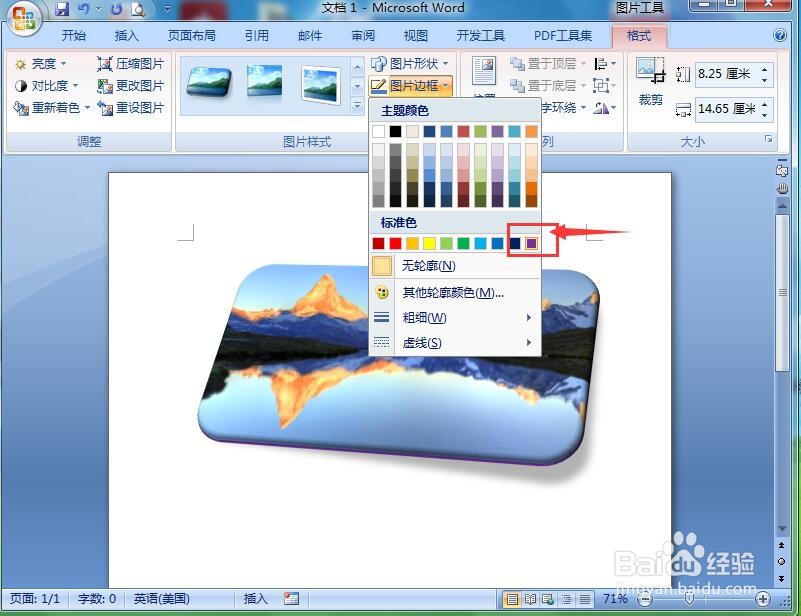
Task: Open print preview icon in quick access
Action: (x=138, y=9)
